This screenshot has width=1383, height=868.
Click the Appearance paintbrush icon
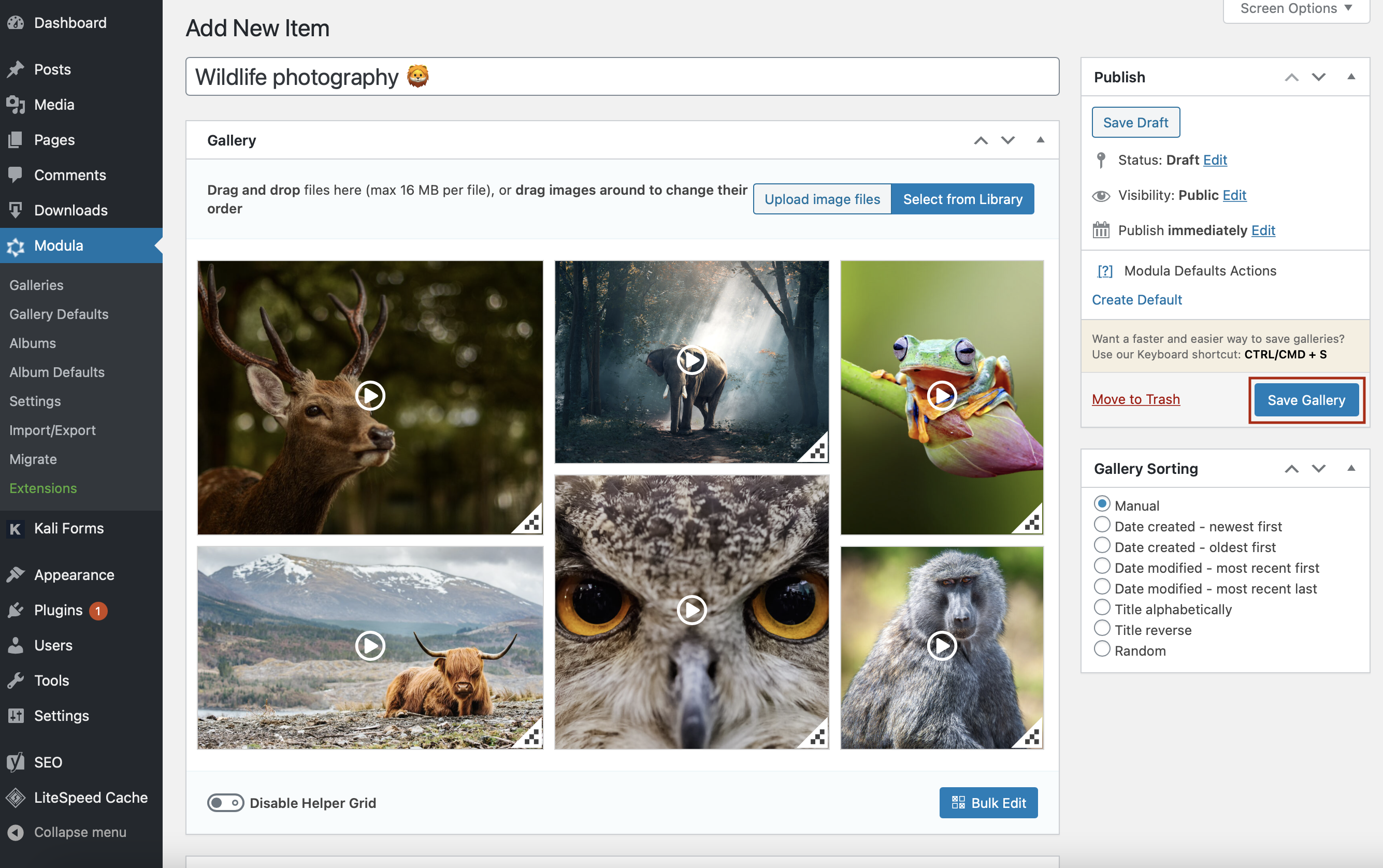[x=16, y=574]
